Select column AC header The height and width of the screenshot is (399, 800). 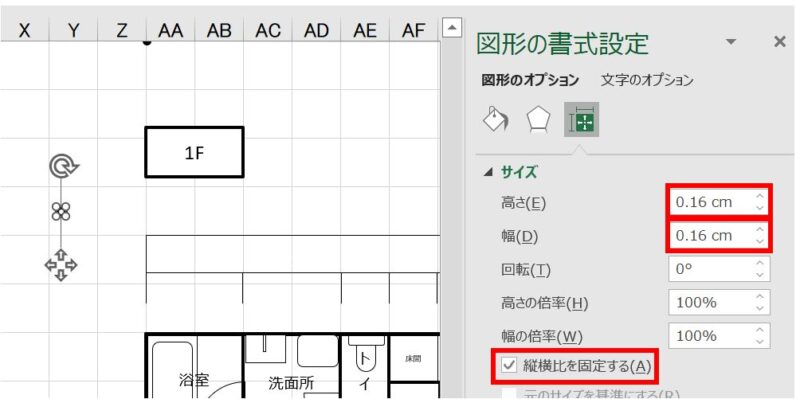[x=267, y=31]
